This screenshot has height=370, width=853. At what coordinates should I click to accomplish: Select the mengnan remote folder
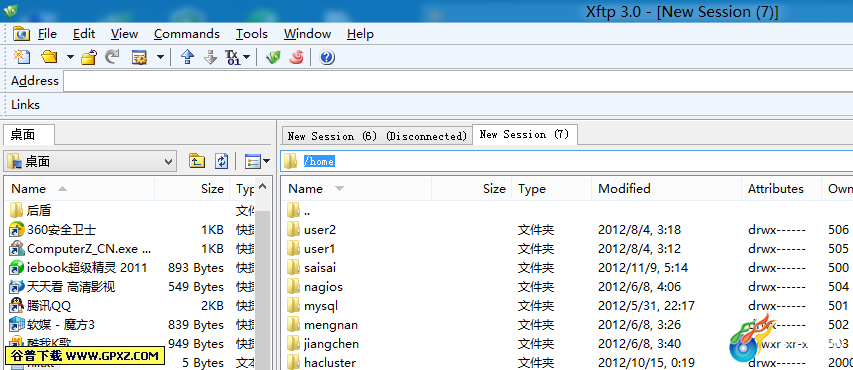[x=331, y=325]
